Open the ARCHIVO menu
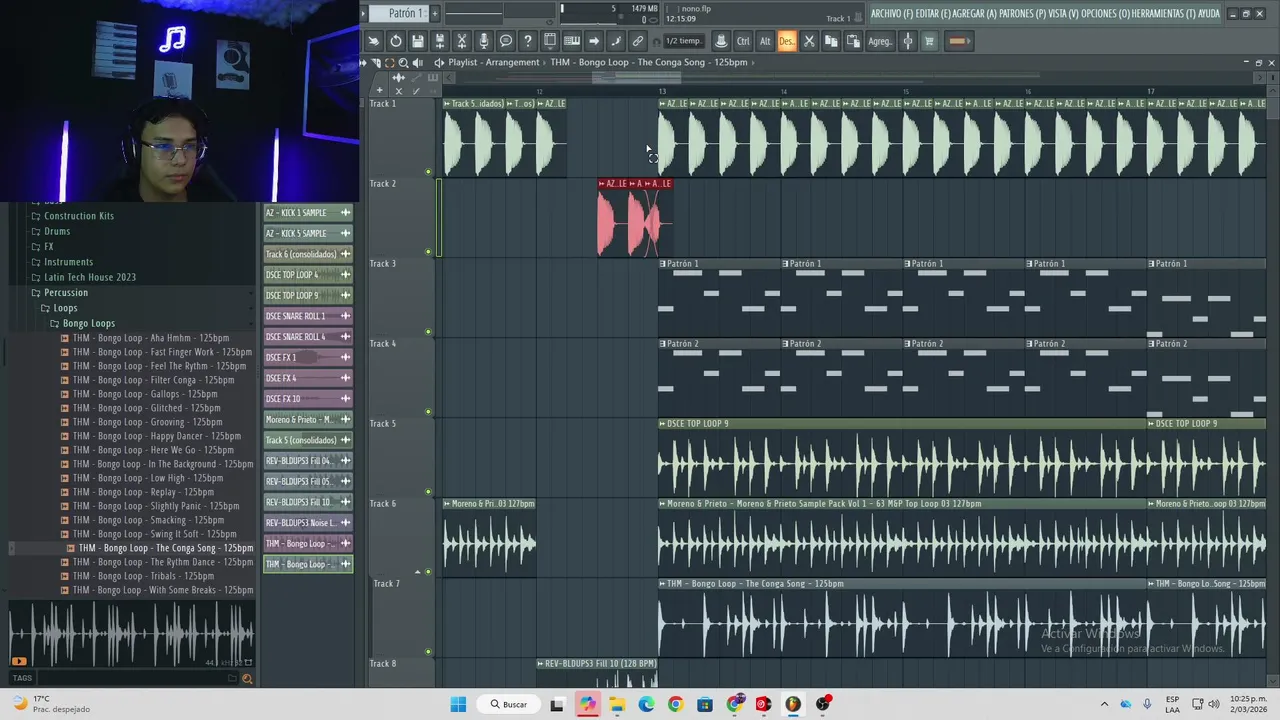Screen dimensions: 1280x720 (x=892, y=13)
